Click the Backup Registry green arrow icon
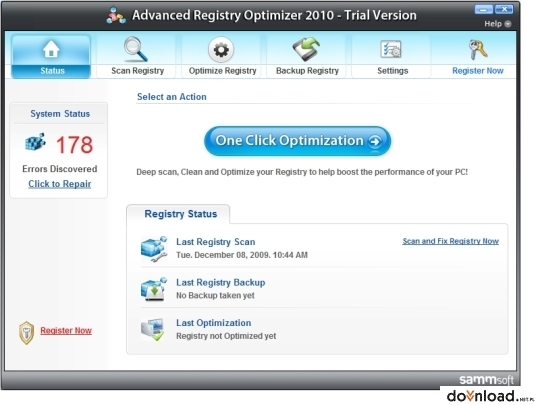Screen dimensions: 540x405 pos(306,49)
